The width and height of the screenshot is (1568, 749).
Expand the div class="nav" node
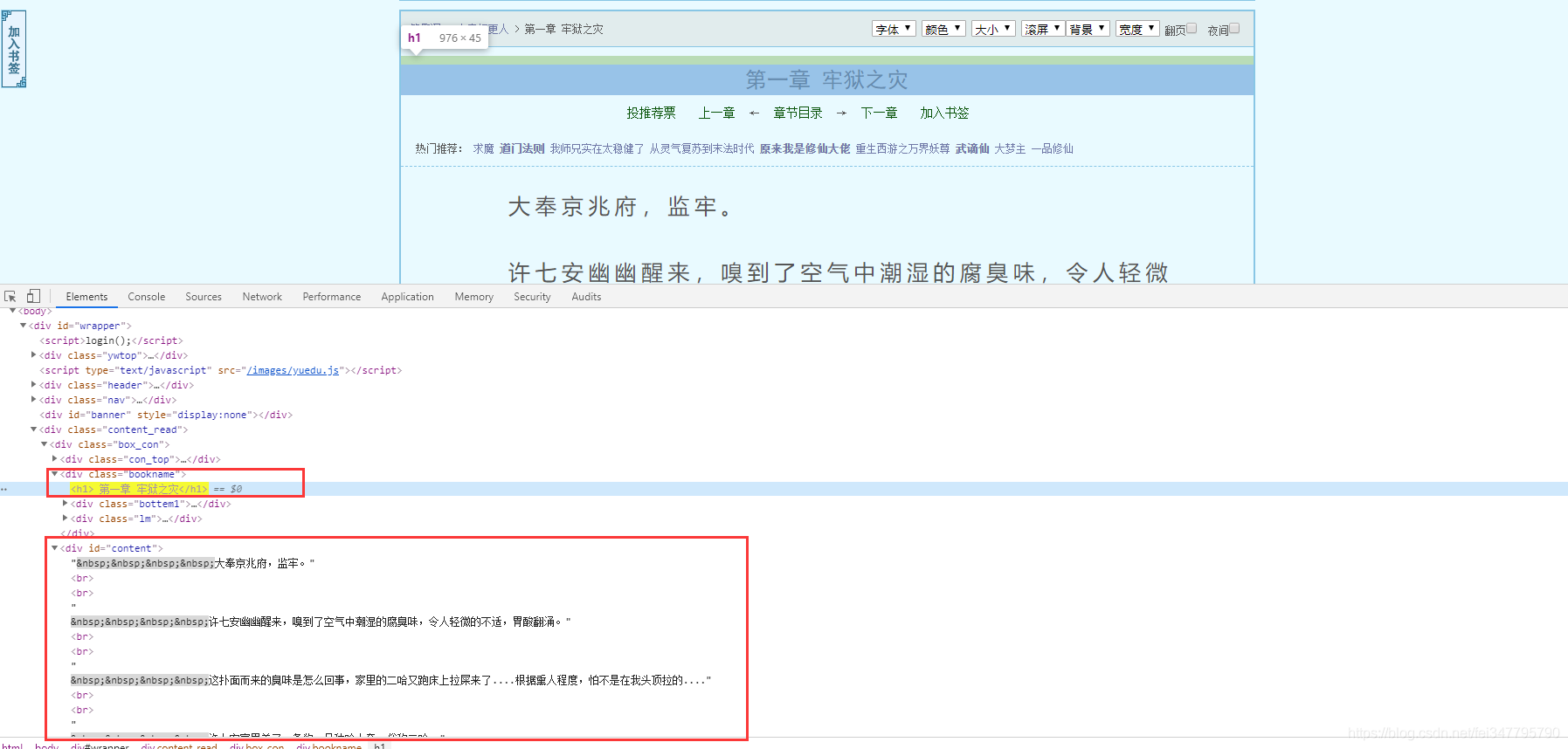[33, 400]
